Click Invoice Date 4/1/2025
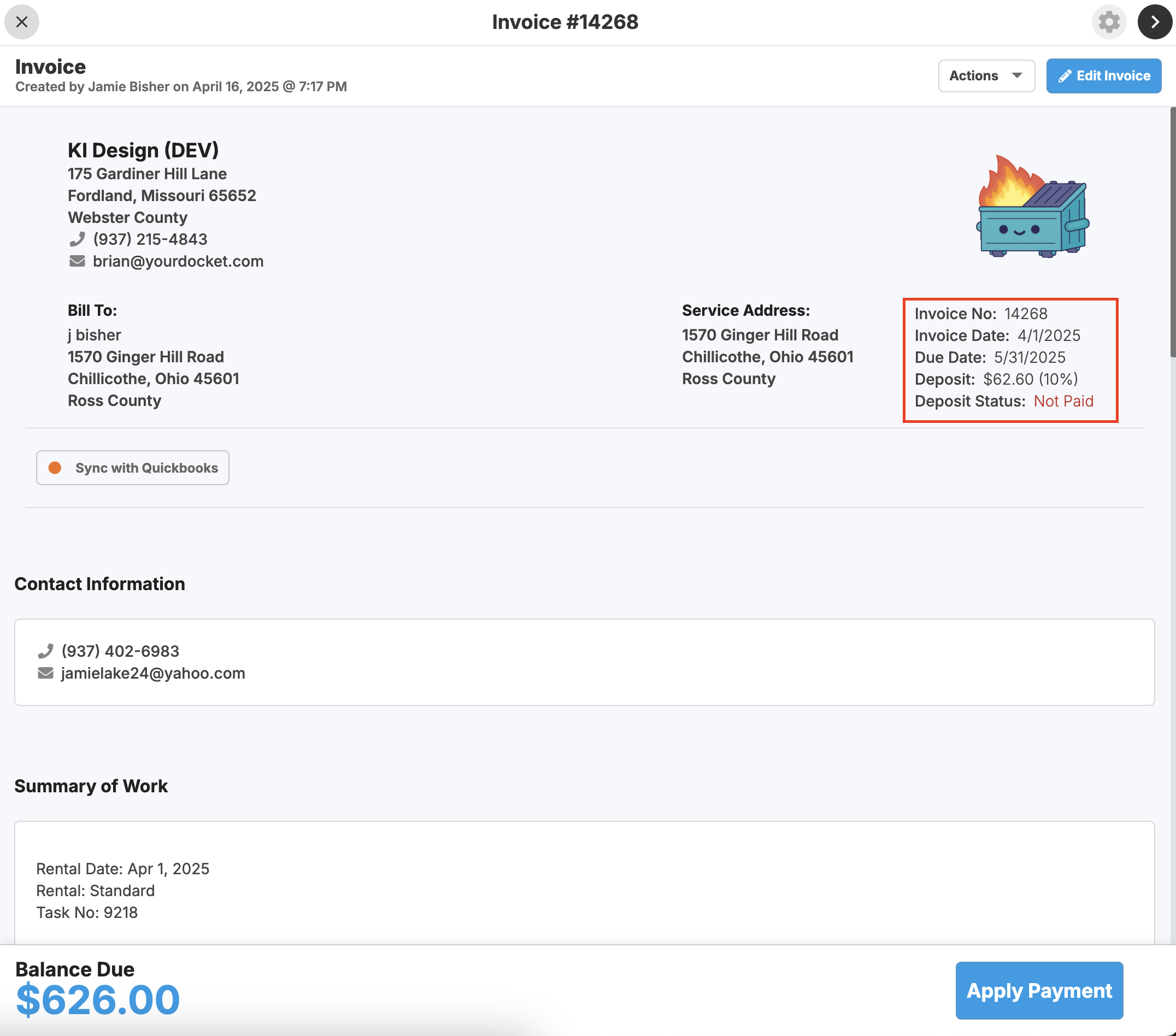Viewport: 1176px width, 1036px height. [x=1049, y=335]
